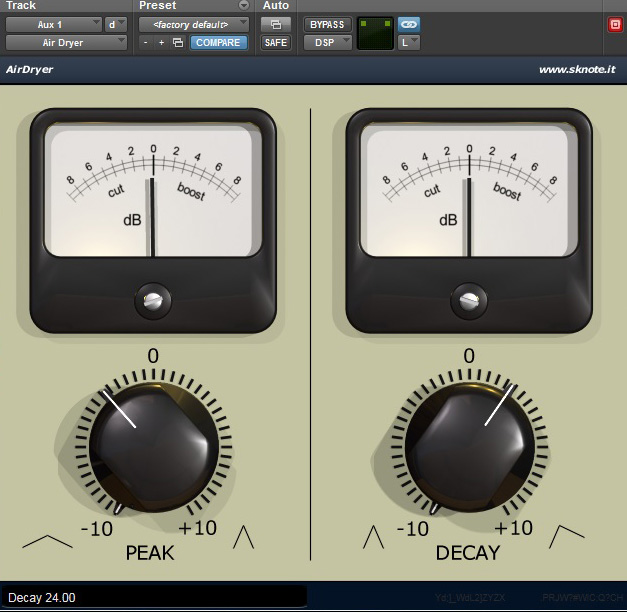Click the DECAY knob label
This screenshot has height=613, width=627.
click(468, 553)
